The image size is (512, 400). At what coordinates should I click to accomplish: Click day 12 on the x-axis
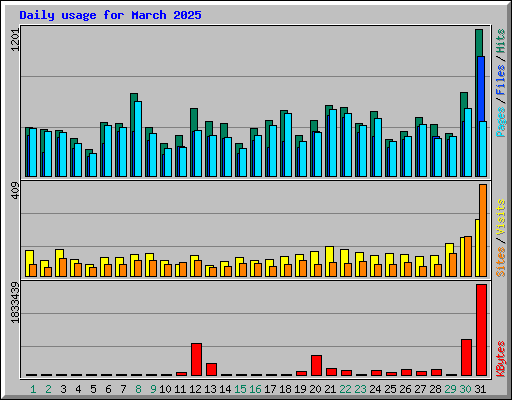pyautogui.click(x=195, y=389)
